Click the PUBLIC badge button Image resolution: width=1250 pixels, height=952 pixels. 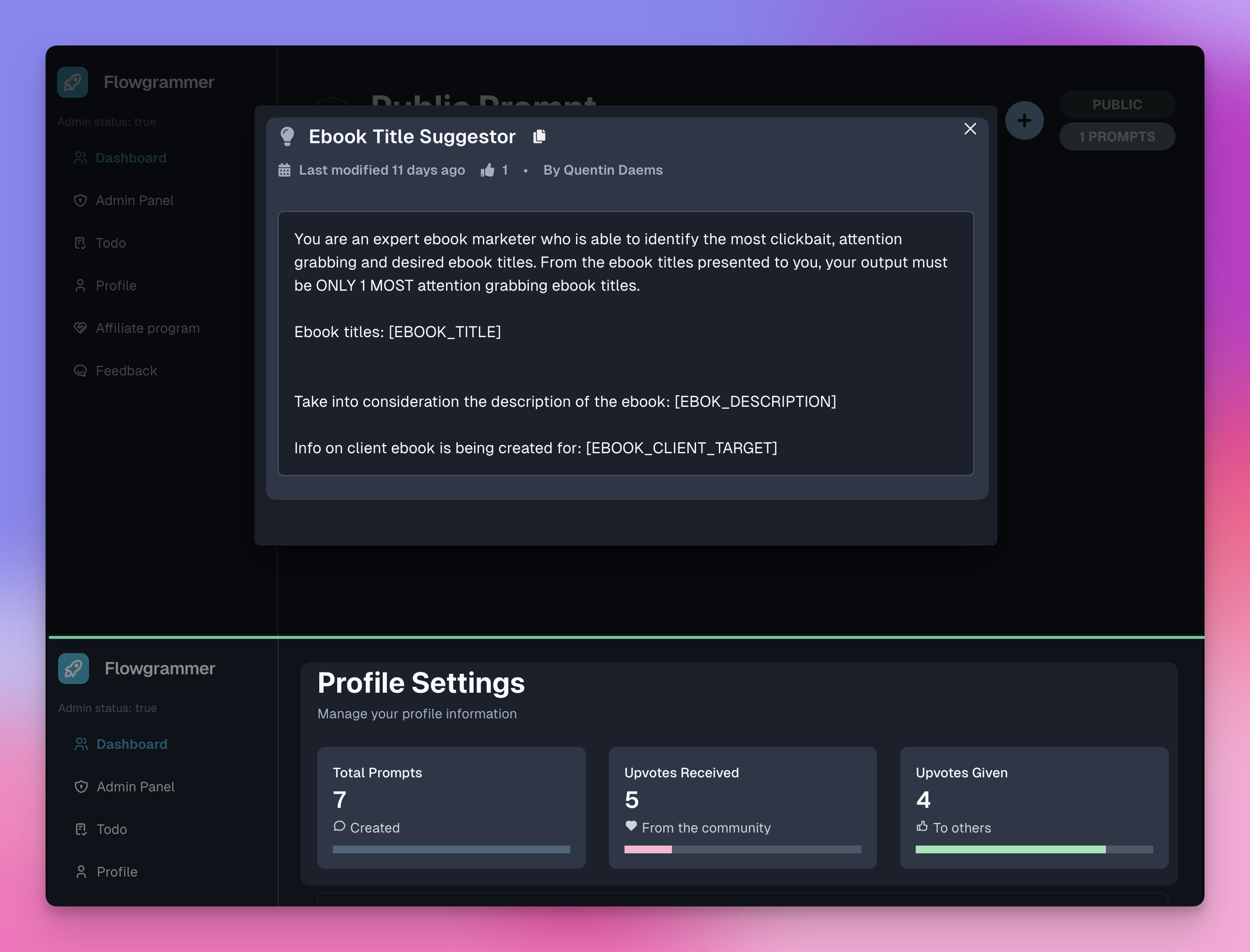coord(1117,104)
